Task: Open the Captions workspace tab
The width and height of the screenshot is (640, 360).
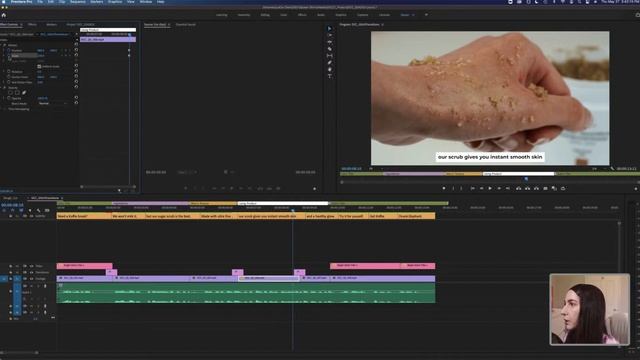Action: point(362,15)
